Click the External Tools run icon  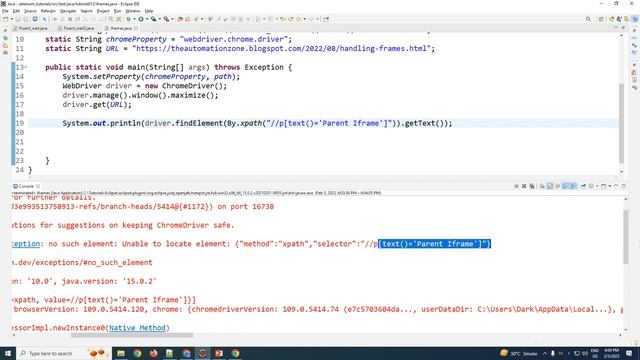coord(166,19)
